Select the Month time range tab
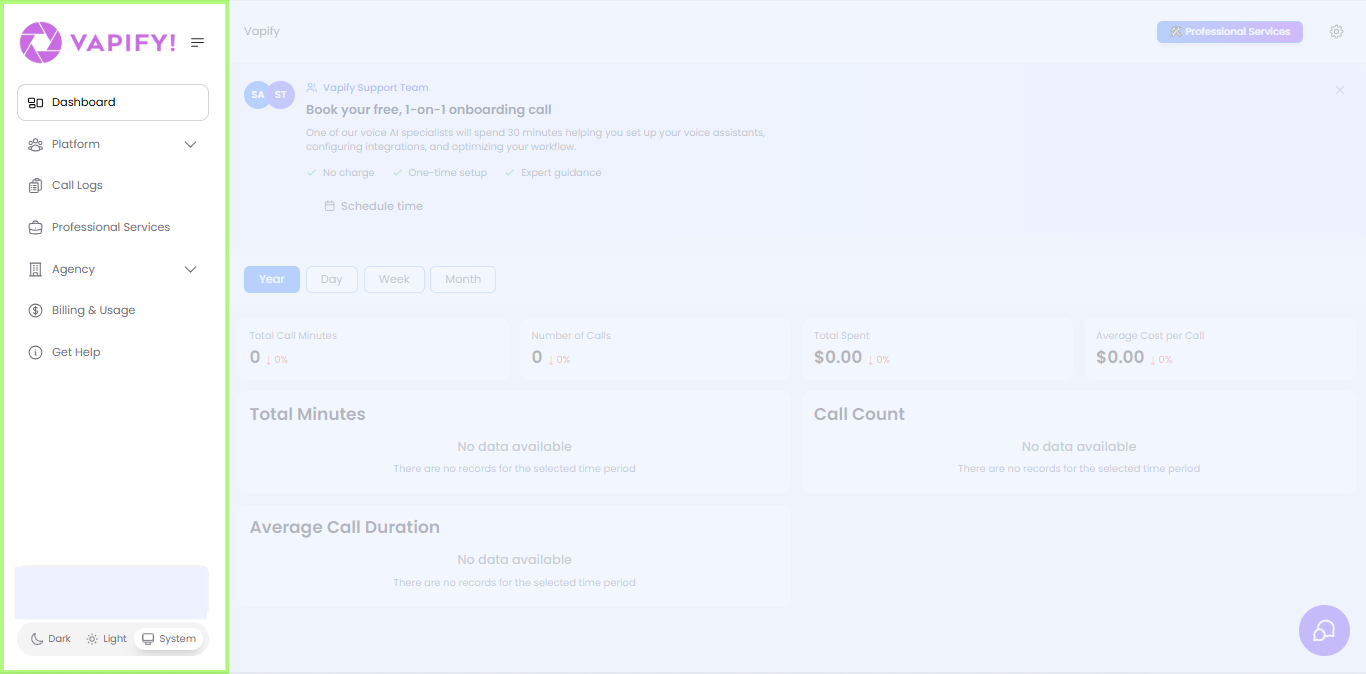This screenshot has height=674, width=1366. point(463,279)
